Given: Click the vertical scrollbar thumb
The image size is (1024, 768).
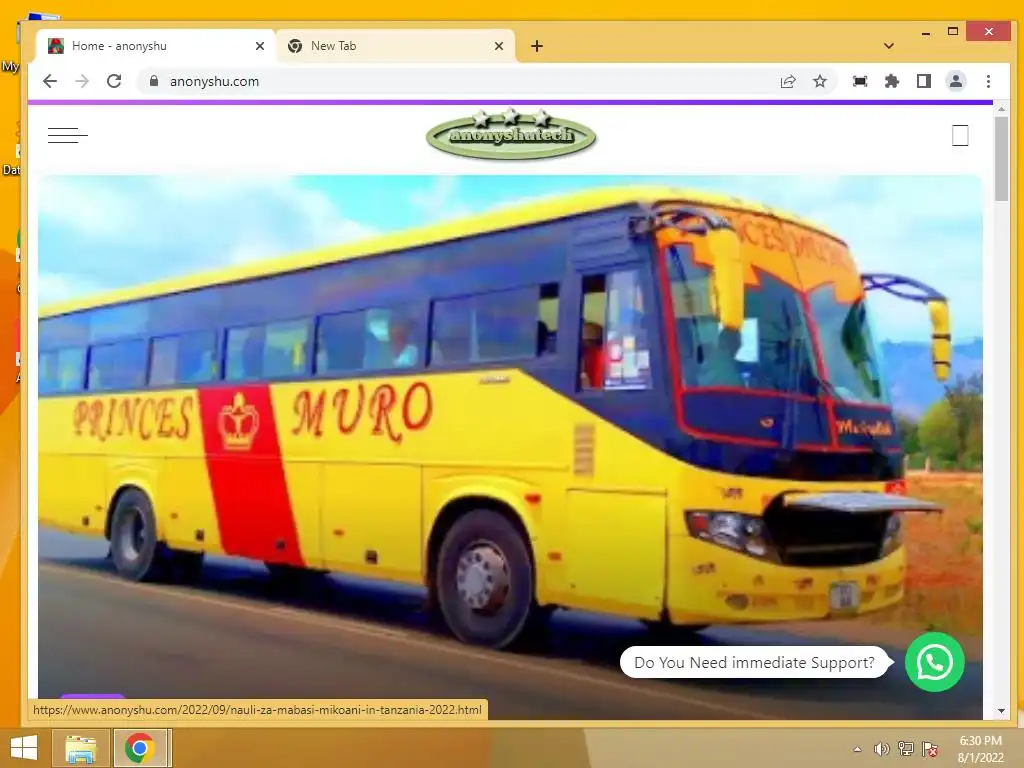Looking at the screenshot, I should click(x=1001, y=159).
